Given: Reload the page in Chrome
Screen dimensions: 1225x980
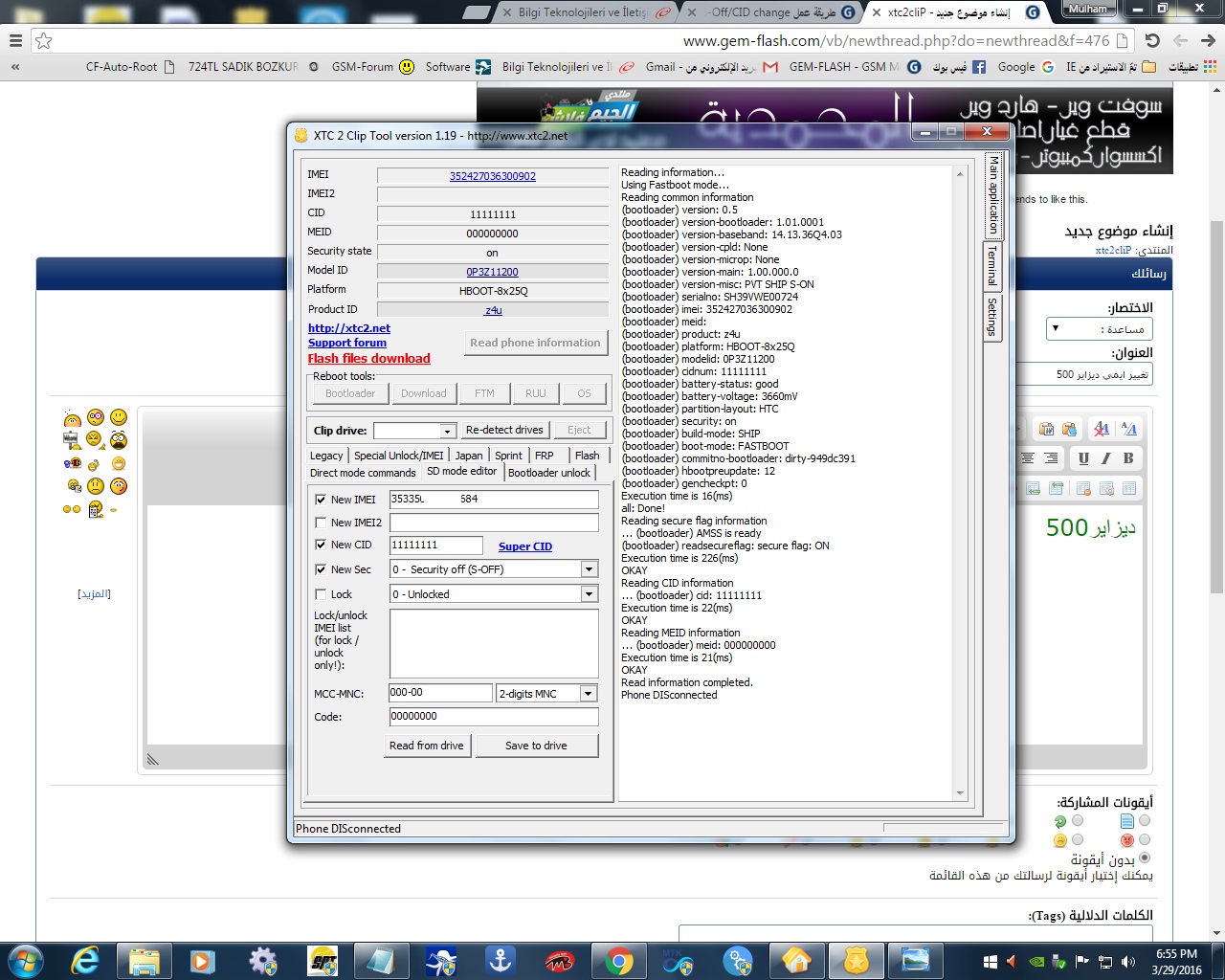Looking at the screenshot, I should pos(1152,40).
